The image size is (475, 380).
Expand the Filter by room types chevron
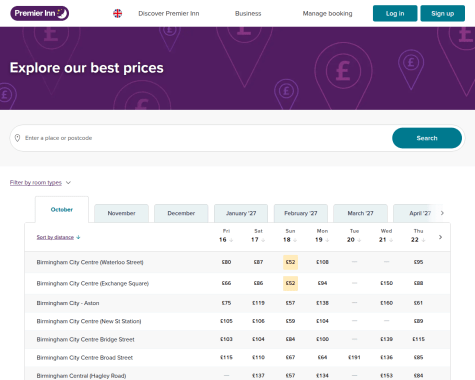[68, 183]
